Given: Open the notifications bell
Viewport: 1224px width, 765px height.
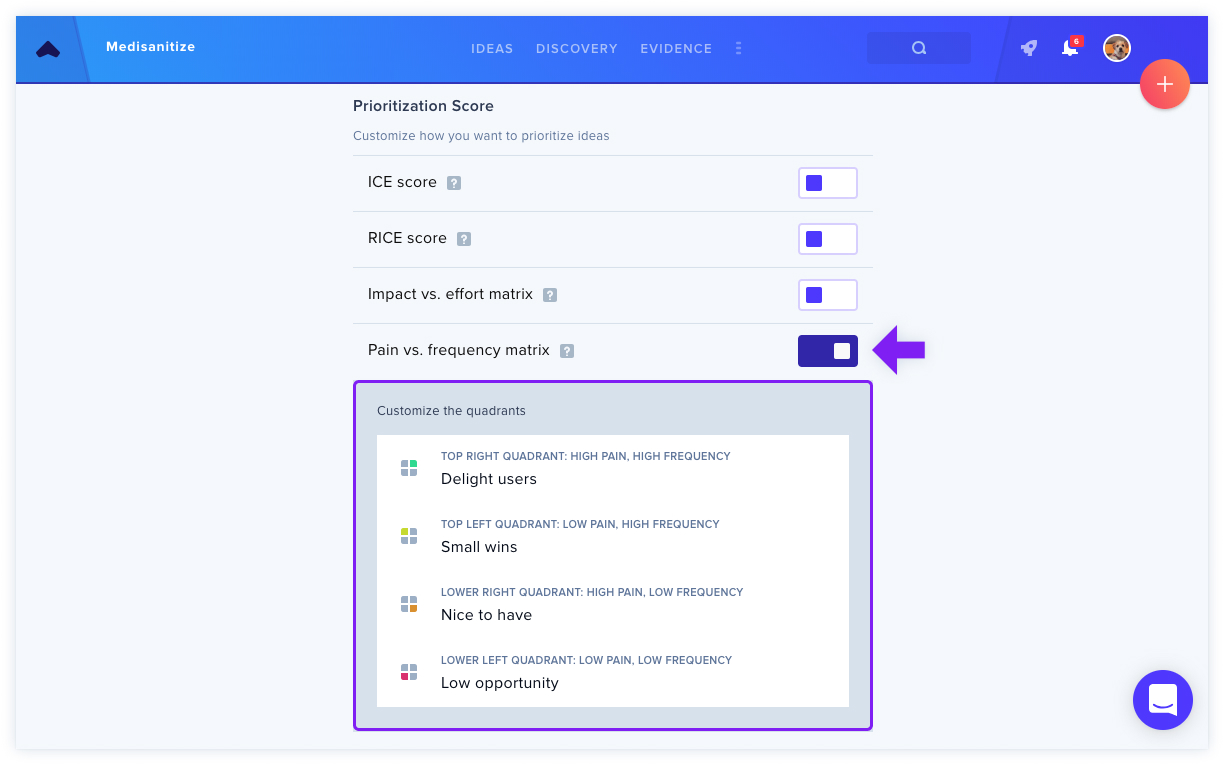Looking at the screenshot, I should 1070,48.
